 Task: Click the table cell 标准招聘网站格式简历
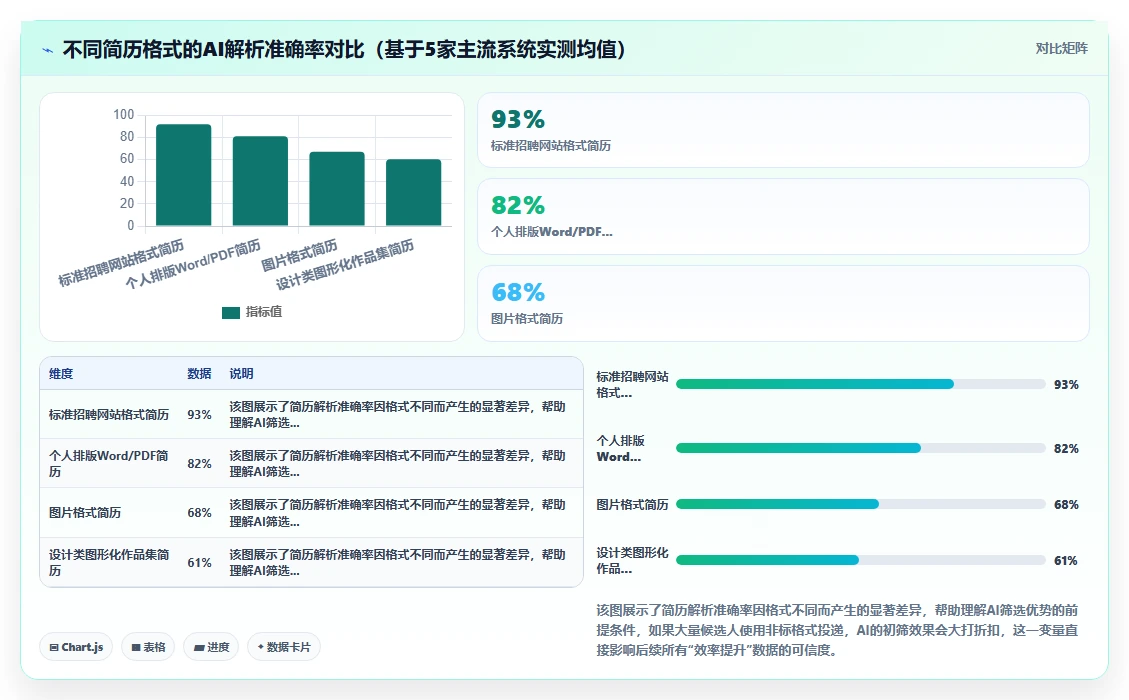click(109, 414)
